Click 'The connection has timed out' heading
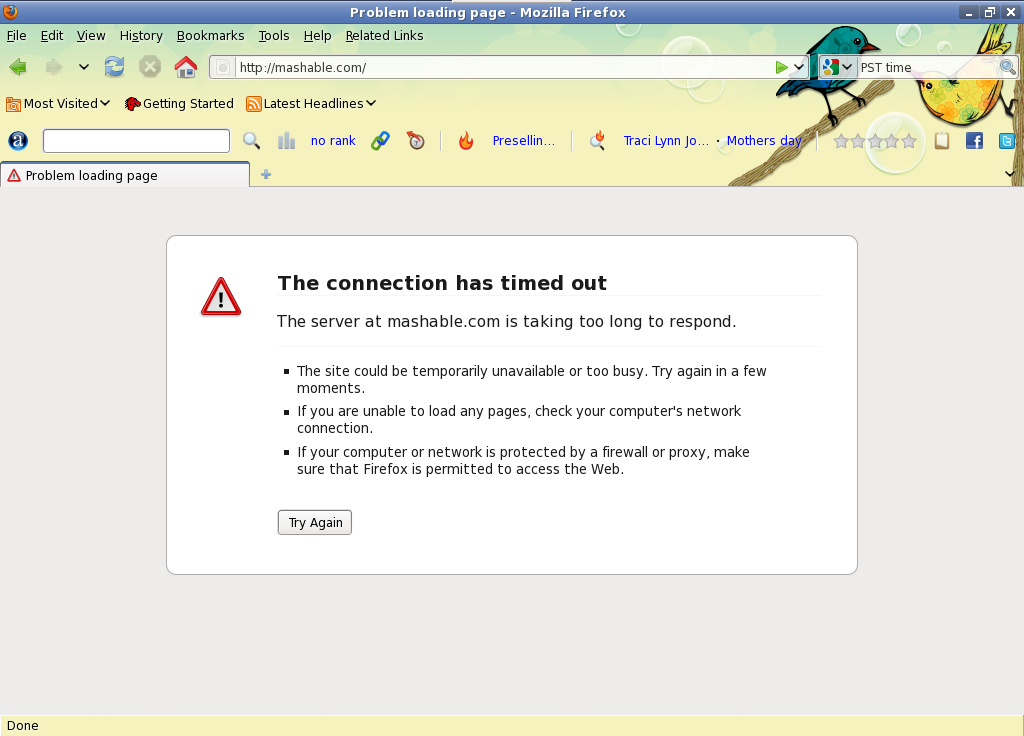Viewport: 1024px width, 736px height. 442,283
